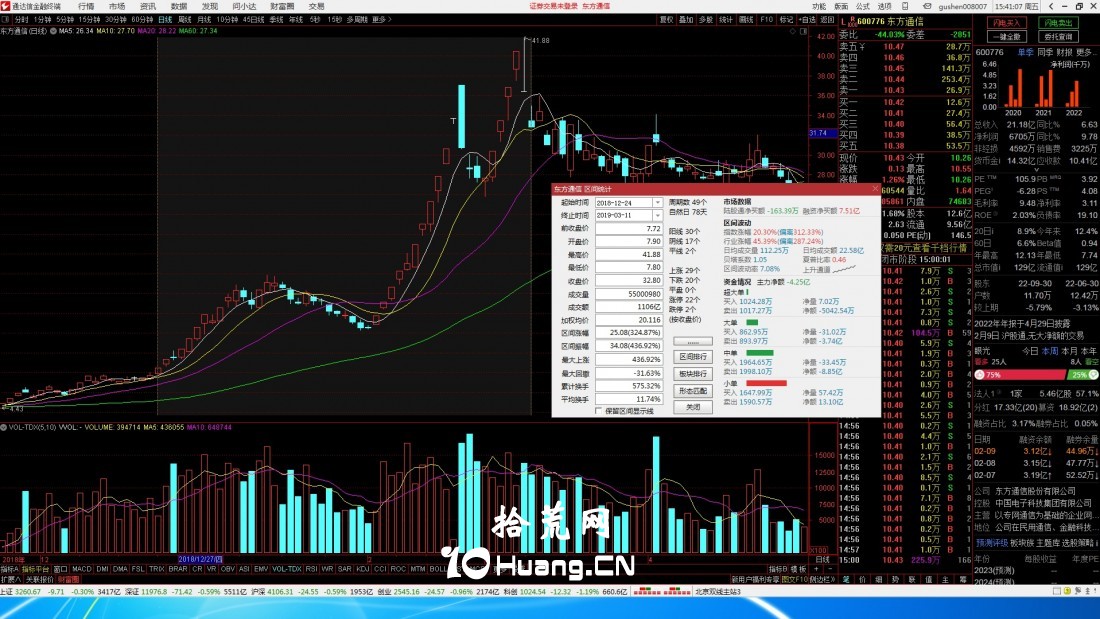Click the small panel icon beside diamond
Screen dimensions: 1100x619
(x=804, y=32)
